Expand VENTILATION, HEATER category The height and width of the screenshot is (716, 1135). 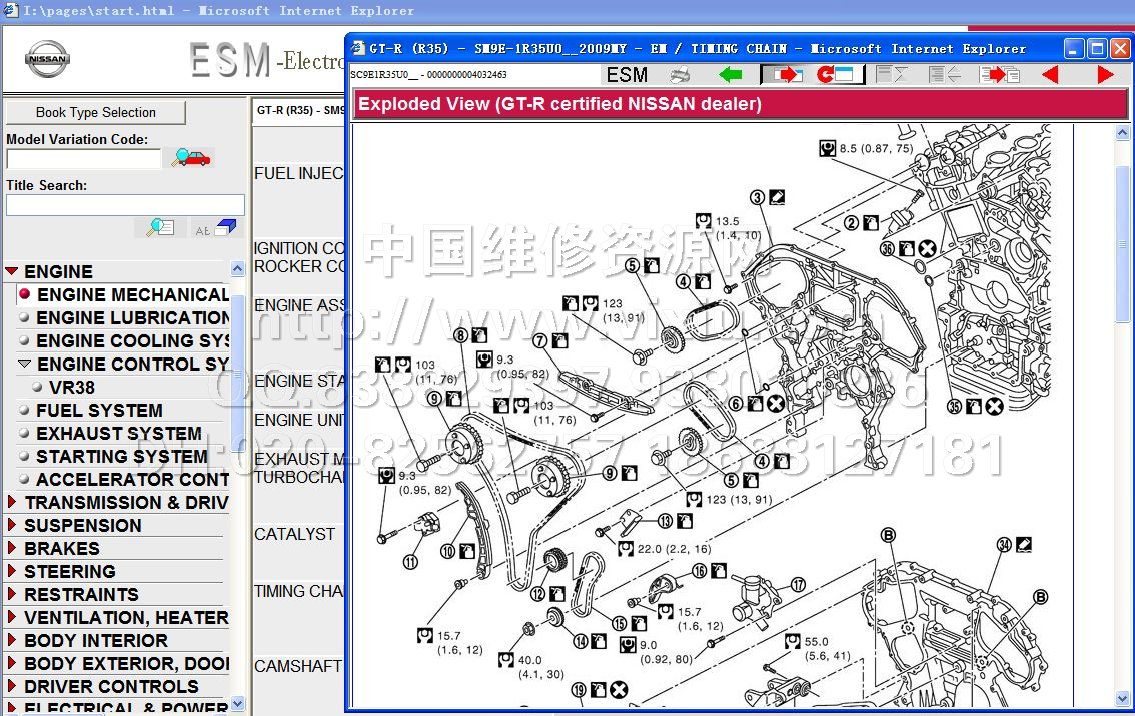[x=12, y=617]
